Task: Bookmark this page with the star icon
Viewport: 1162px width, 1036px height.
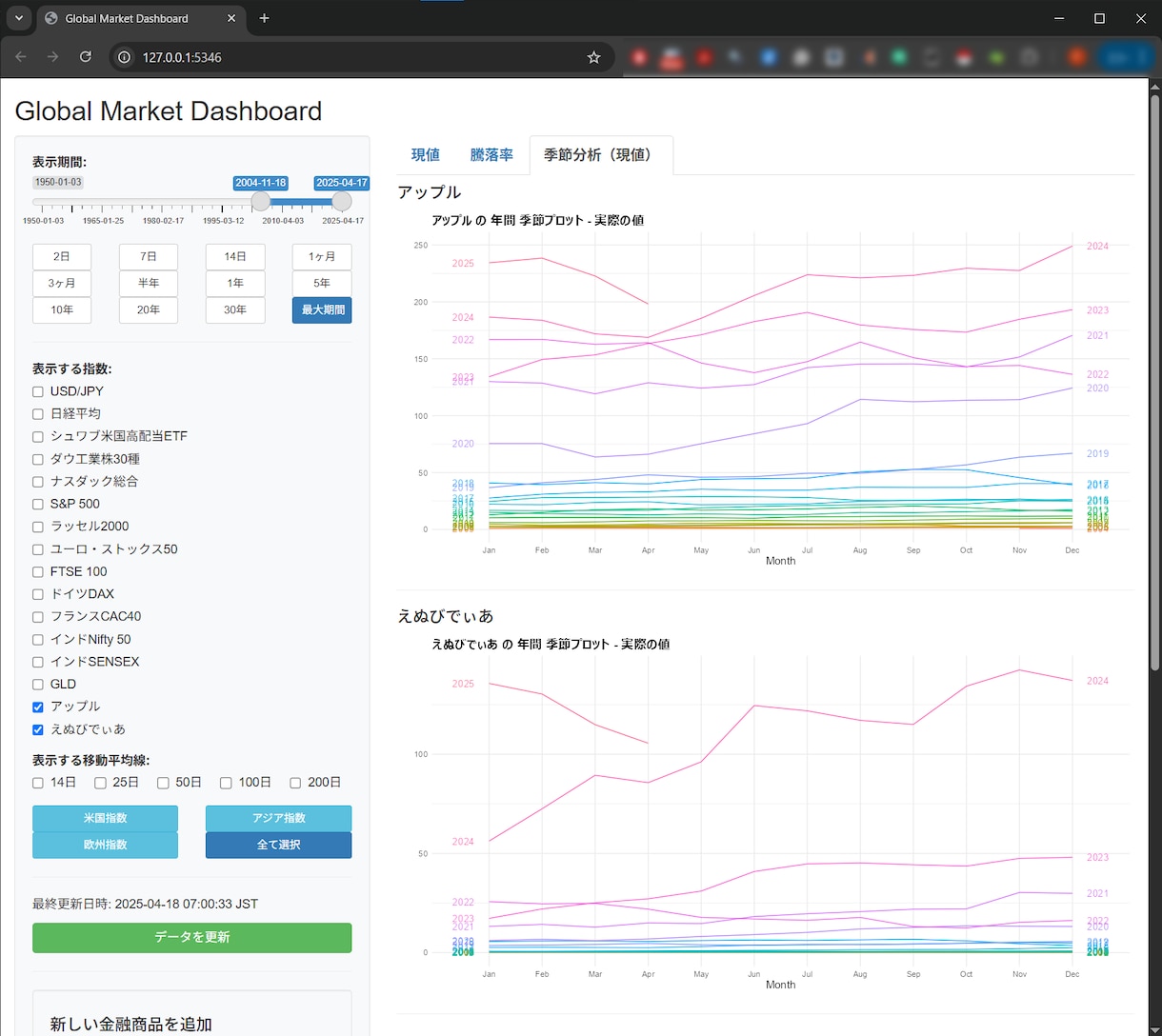Action: point(594,57)
